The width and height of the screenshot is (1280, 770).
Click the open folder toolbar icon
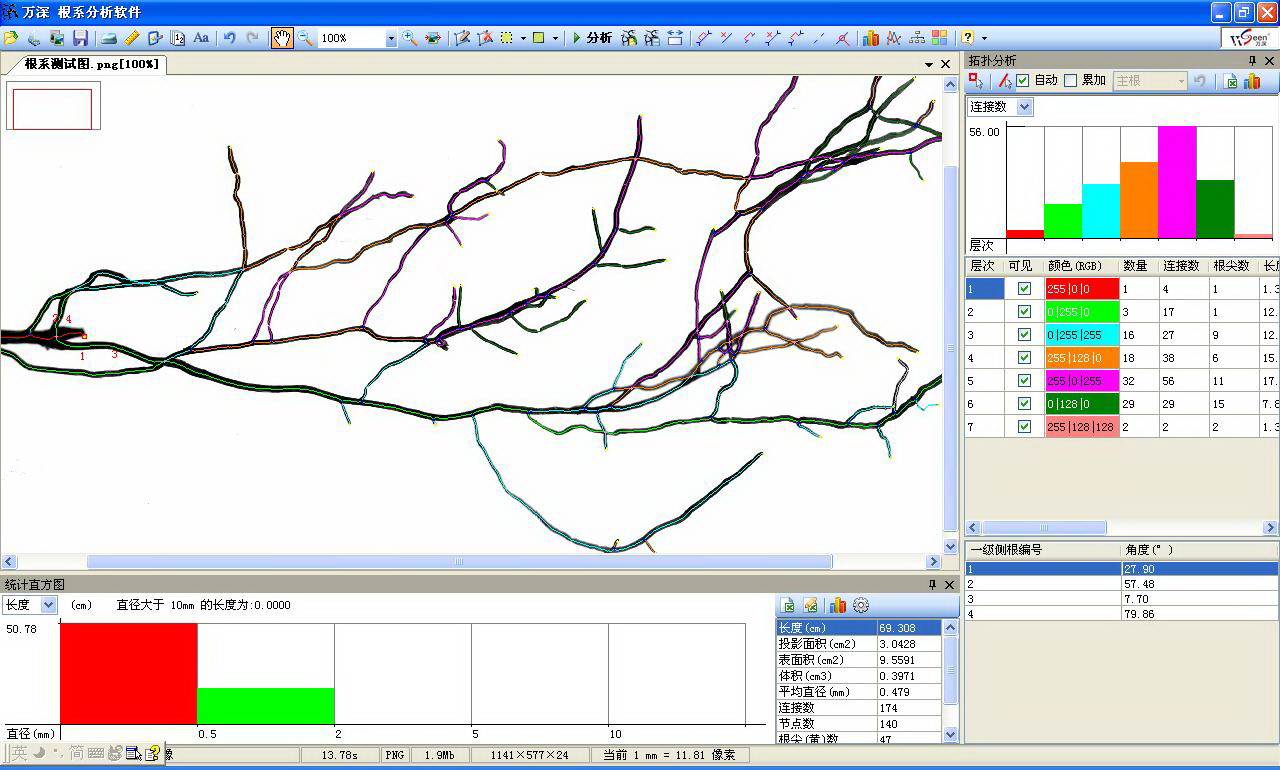[x=11, y=38]
